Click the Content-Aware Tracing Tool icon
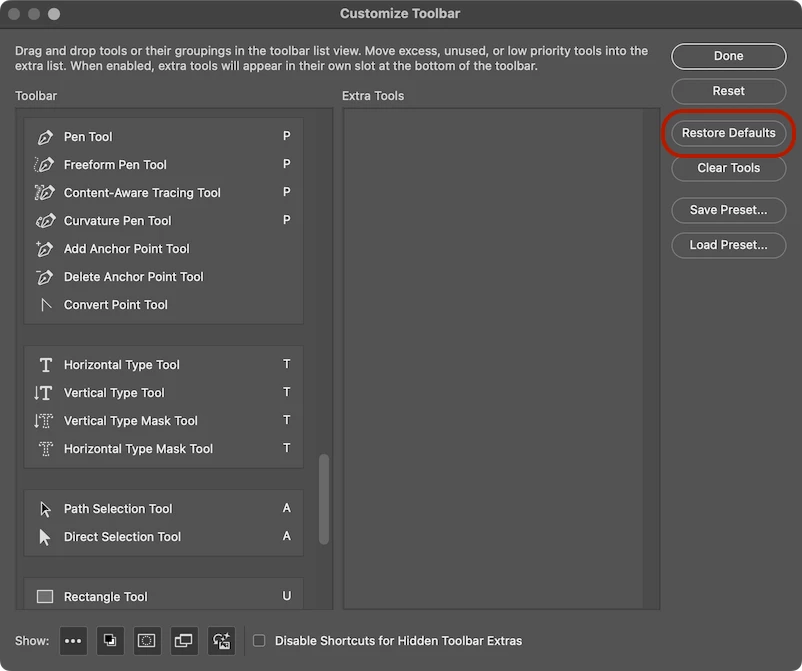Screen dimensions: 802x671 (x=44, y=193)
